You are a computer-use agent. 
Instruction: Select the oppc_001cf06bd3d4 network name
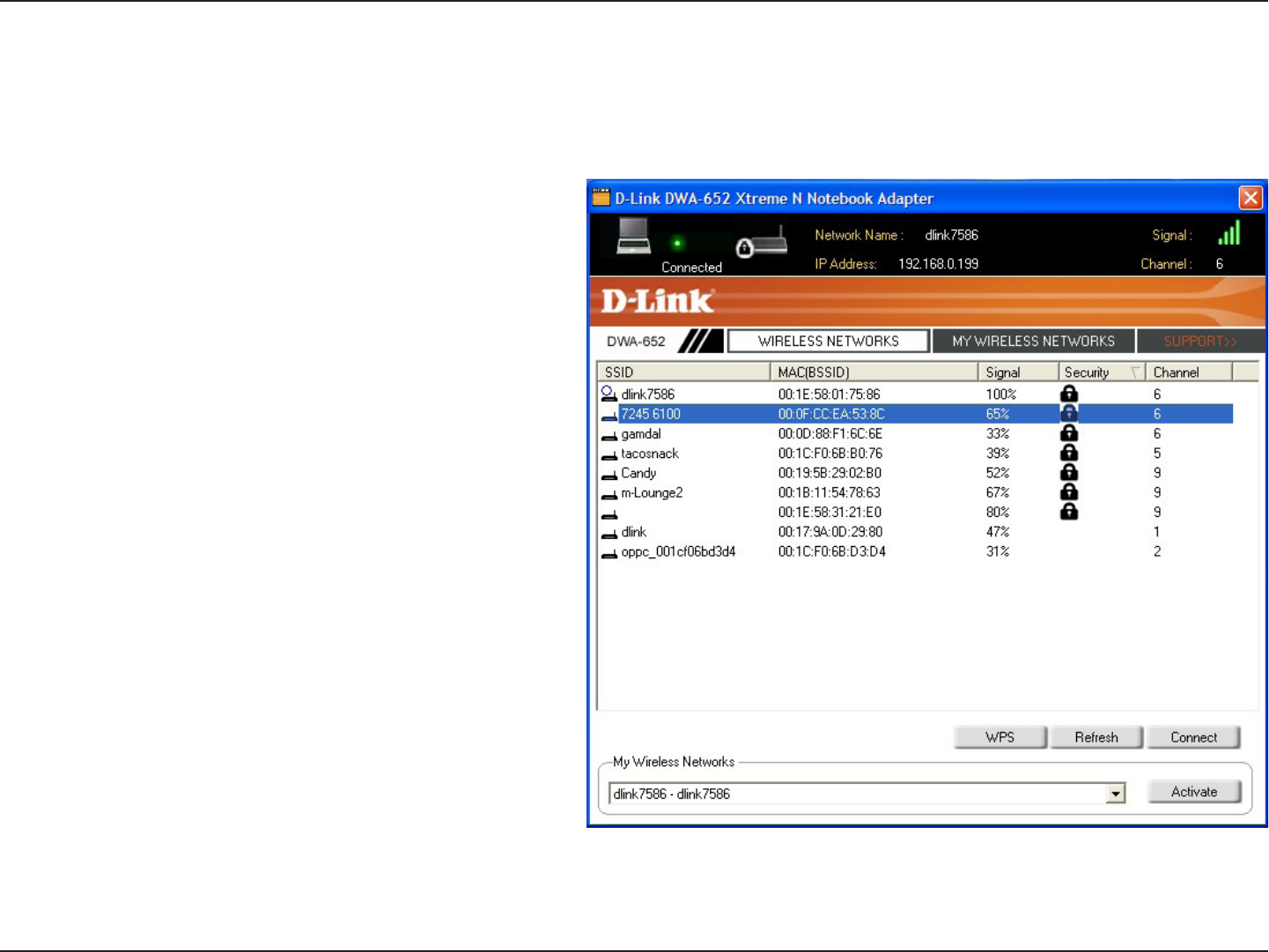click(x=678, y=551)
